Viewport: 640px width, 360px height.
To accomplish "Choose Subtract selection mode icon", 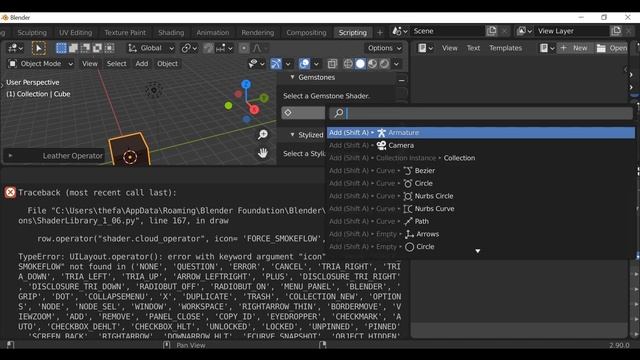I will point(85,48).
